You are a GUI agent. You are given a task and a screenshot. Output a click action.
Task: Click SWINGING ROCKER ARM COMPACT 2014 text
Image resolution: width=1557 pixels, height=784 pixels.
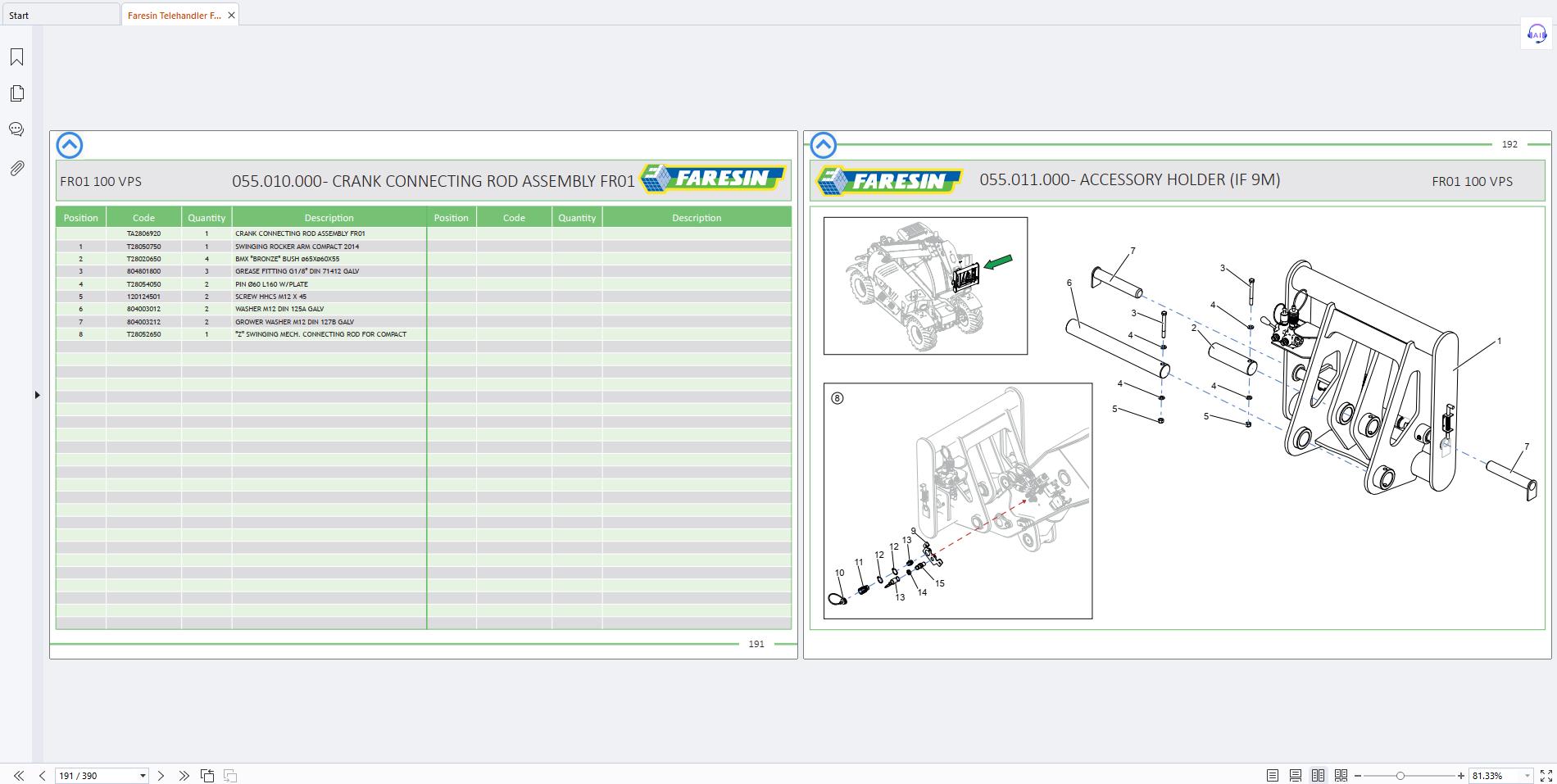point(297,246)
